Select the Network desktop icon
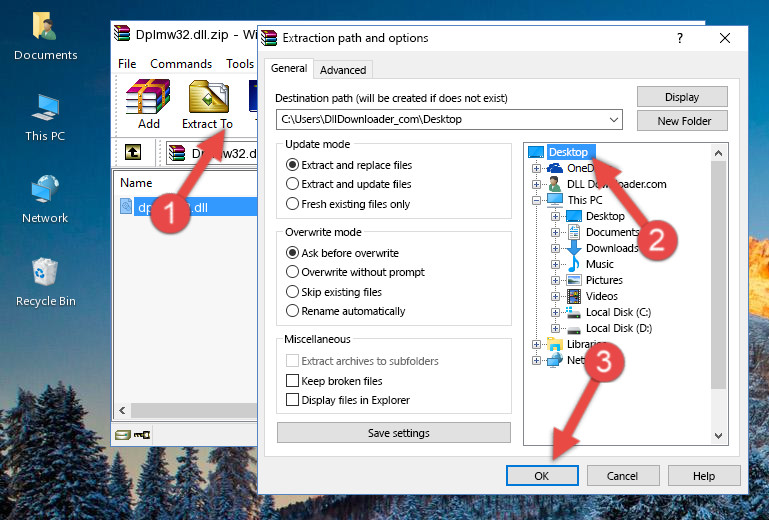The height and width of the screenshot is (520, 769). coord(45,200)
